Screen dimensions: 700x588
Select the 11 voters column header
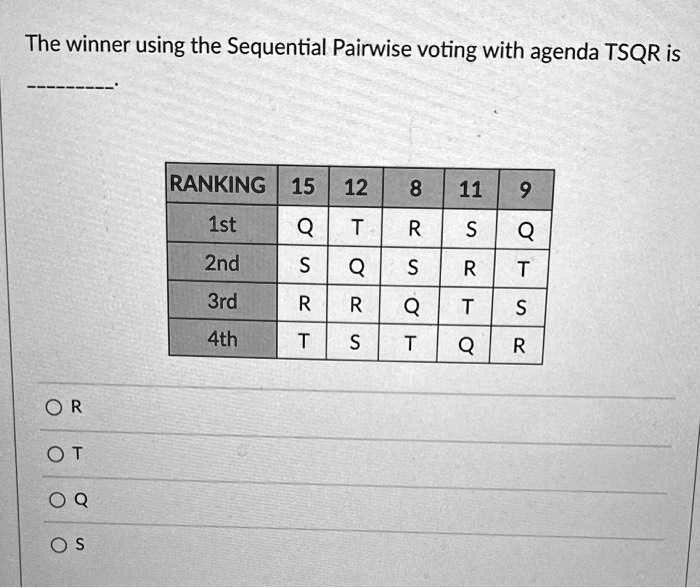point(469,190)
